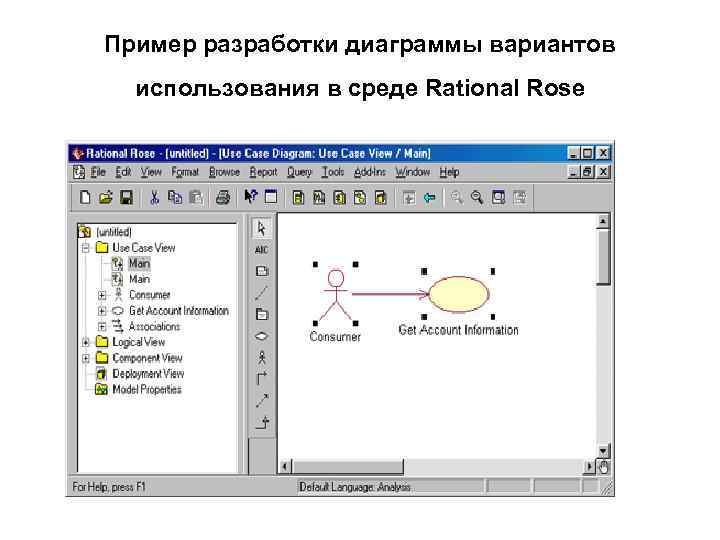This screenshot has height=540, width=720.
Task: Go back with Browse Previous Diagram arrow
Action: tap(429, 198)
